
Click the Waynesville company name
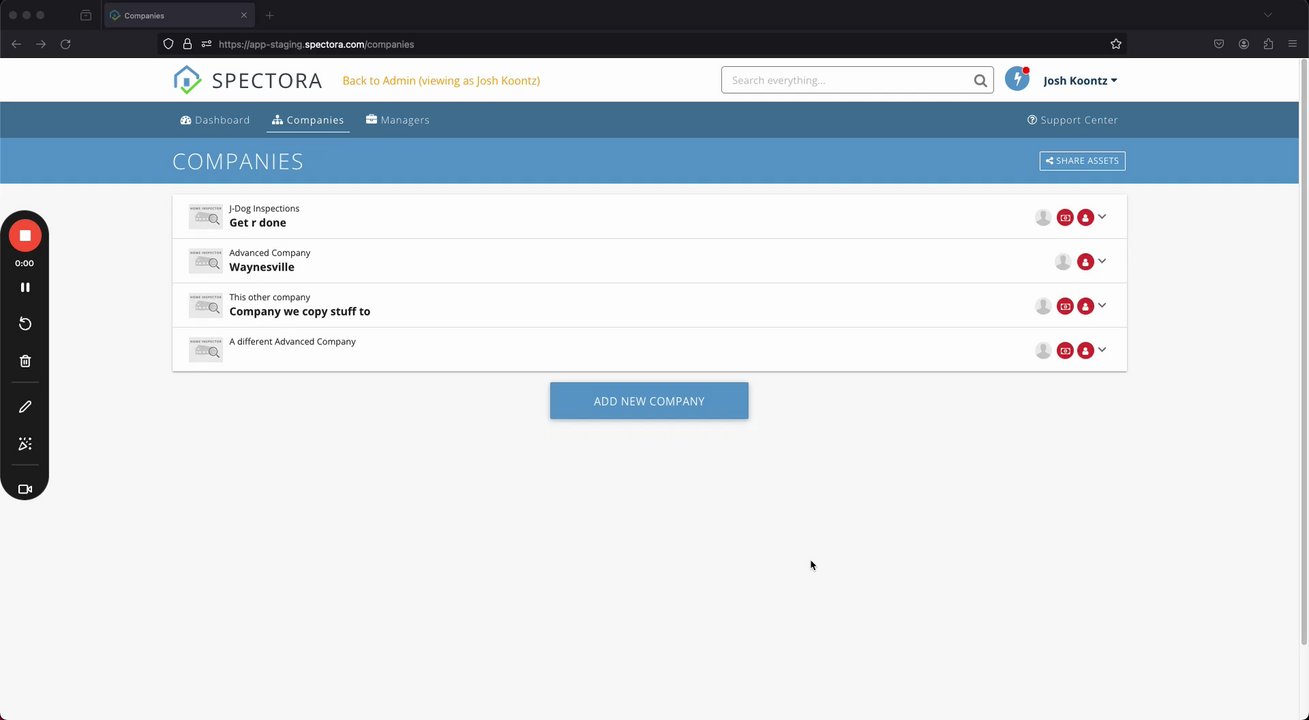pos(262,267)
